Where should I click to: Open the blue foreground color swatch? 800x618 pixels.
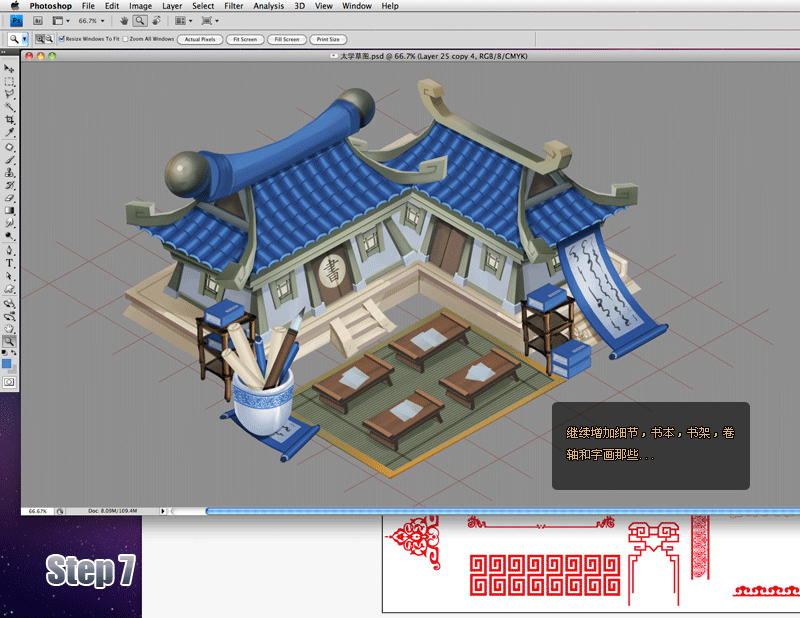tap(7, 363)
